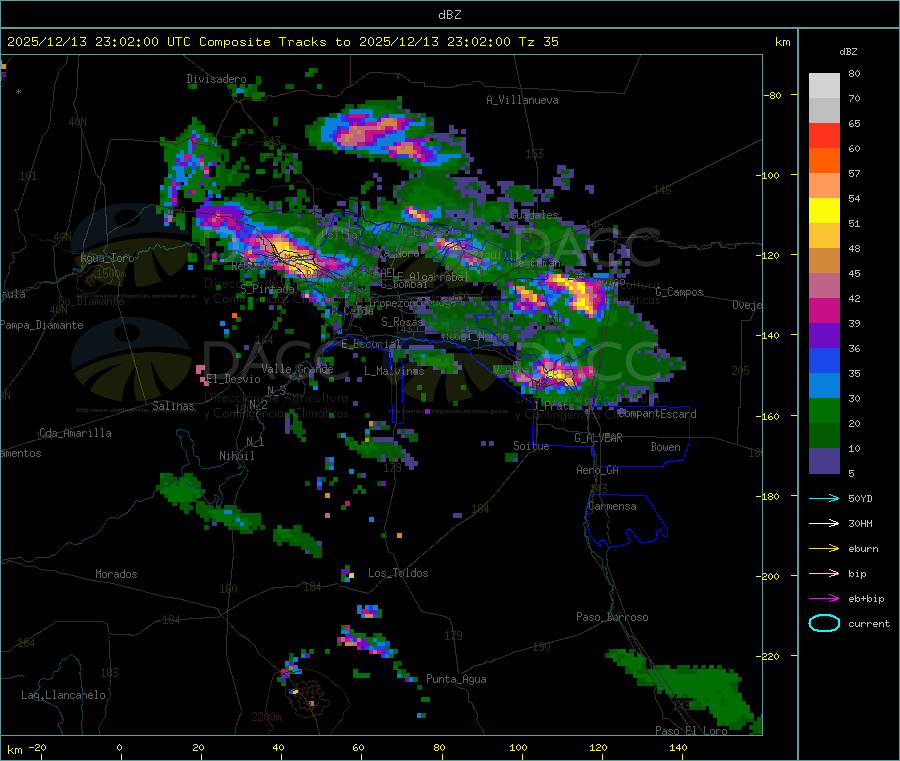Select the blue 35 dBZ color swatch
This screenshot has height=761, width=900.
[824, 361]
